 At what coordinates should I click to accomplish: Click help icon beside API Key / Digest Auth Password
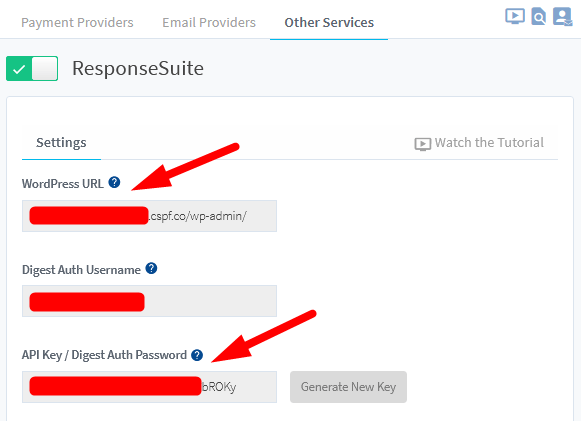click(x=197, y=355)
